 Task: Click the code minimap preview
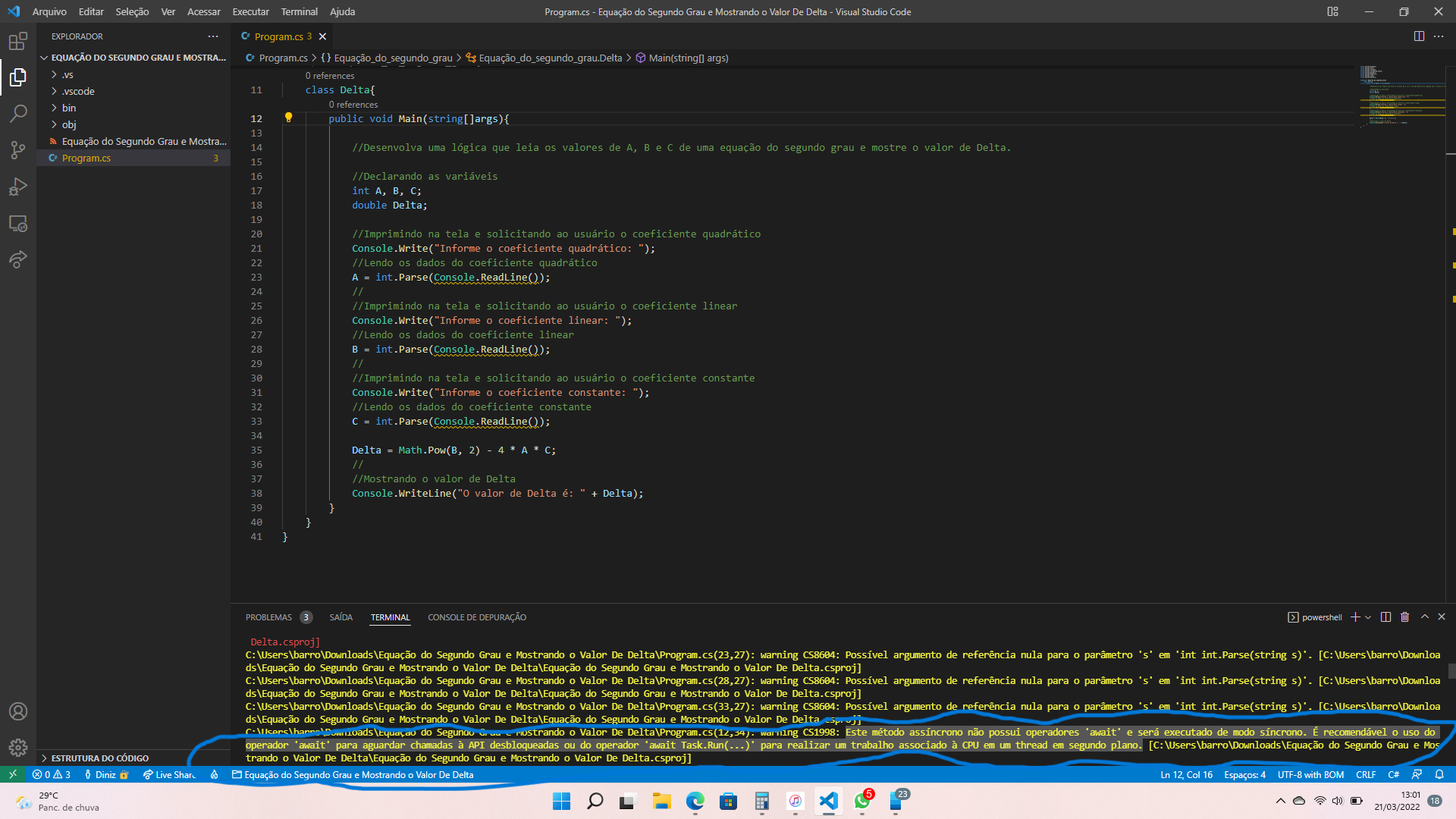tap(1401, 96)
